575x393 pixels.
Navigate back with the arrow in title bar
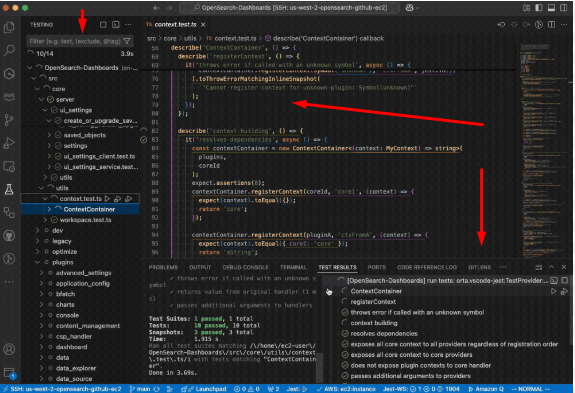pos(157,8)
